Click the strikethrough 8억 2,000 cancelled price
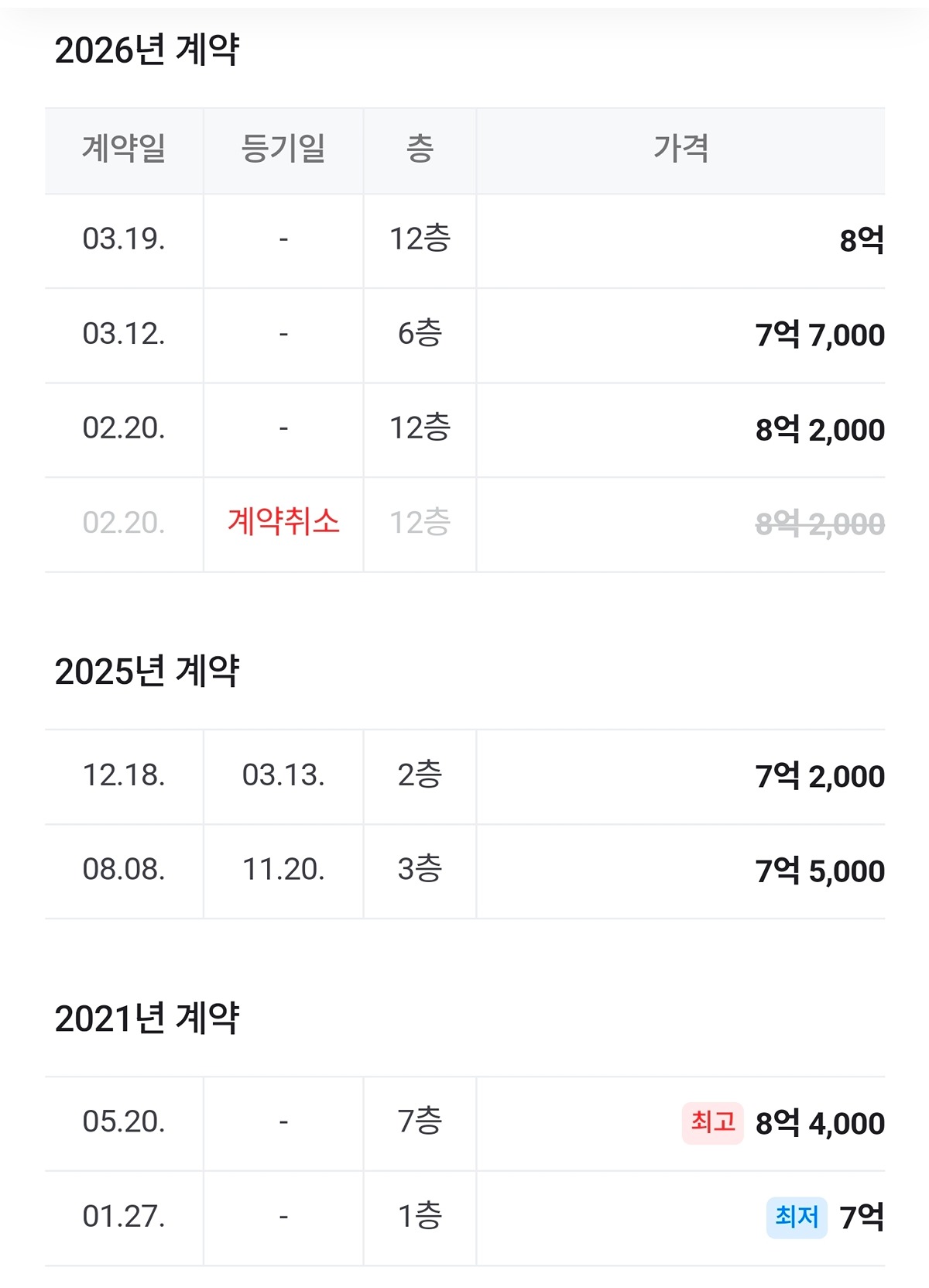The height and width of the screenshot is (1288, 929). coord(820,524)
